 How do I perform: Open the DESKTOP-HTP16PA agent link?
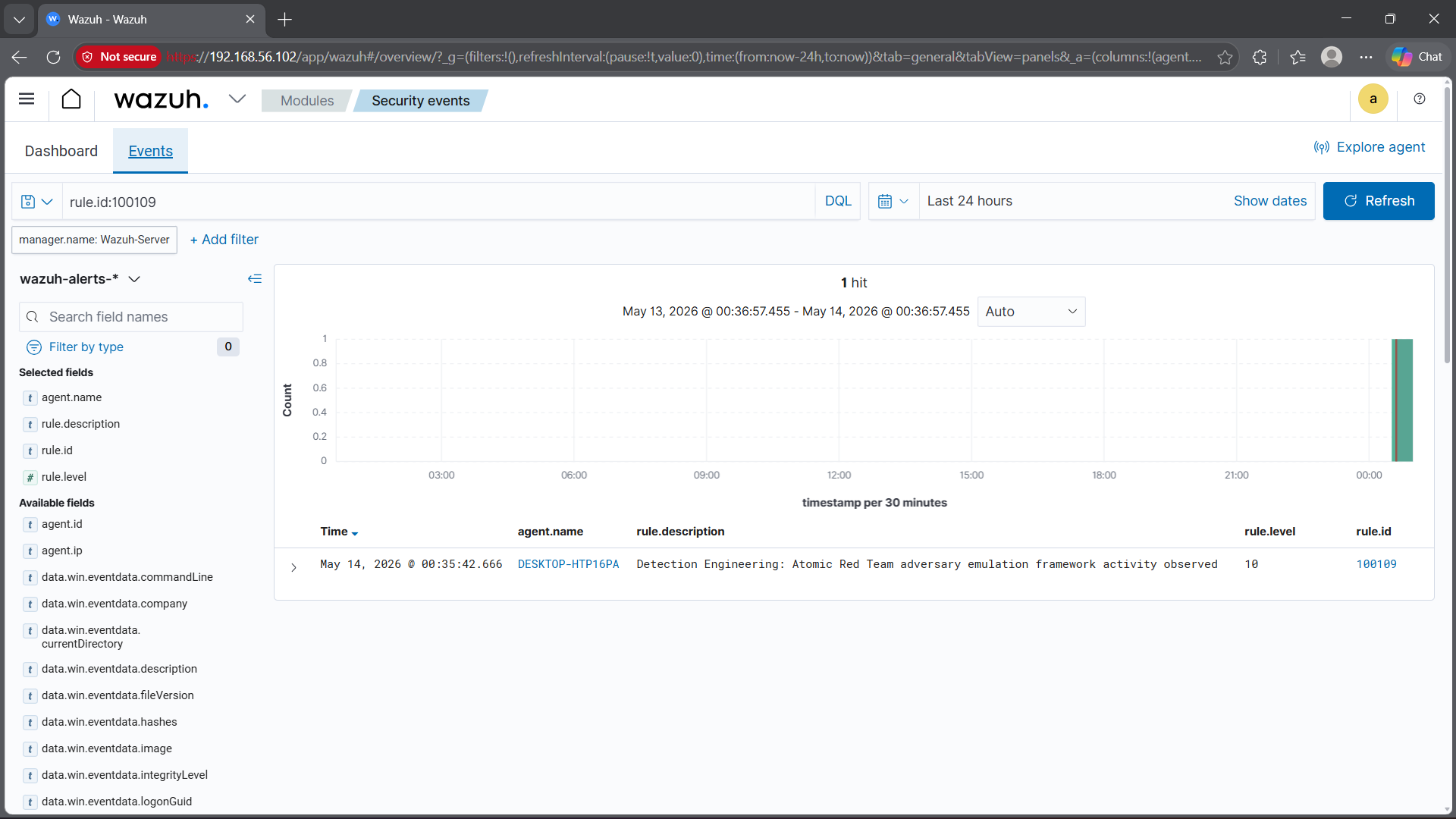(x=568, y=564)
